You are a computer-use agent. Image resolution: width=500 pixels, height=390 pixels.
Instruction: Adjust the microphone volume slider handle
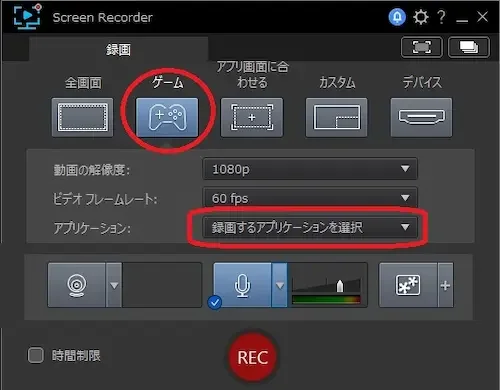(x=340, y=286)
